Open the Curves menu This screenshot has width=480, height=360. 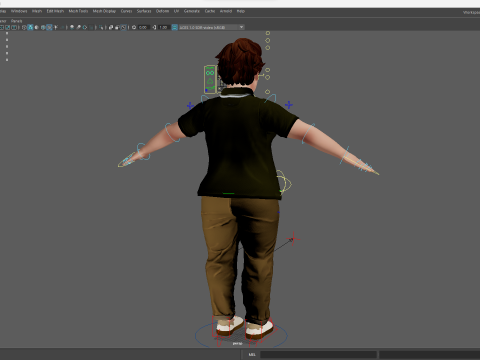(126, 11)
